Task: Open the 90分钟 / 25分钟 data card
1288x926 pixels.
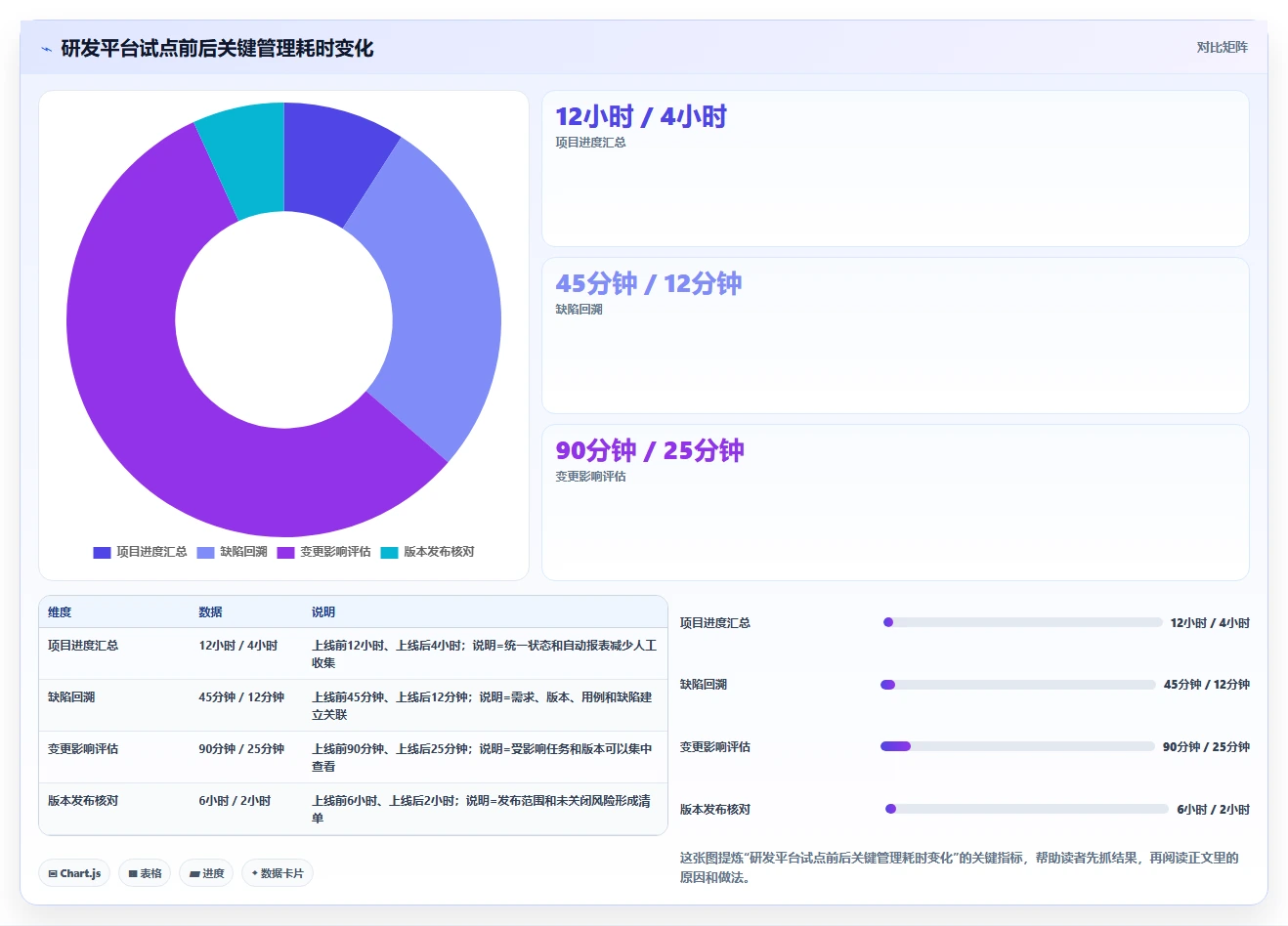Action: click(895, 502)
